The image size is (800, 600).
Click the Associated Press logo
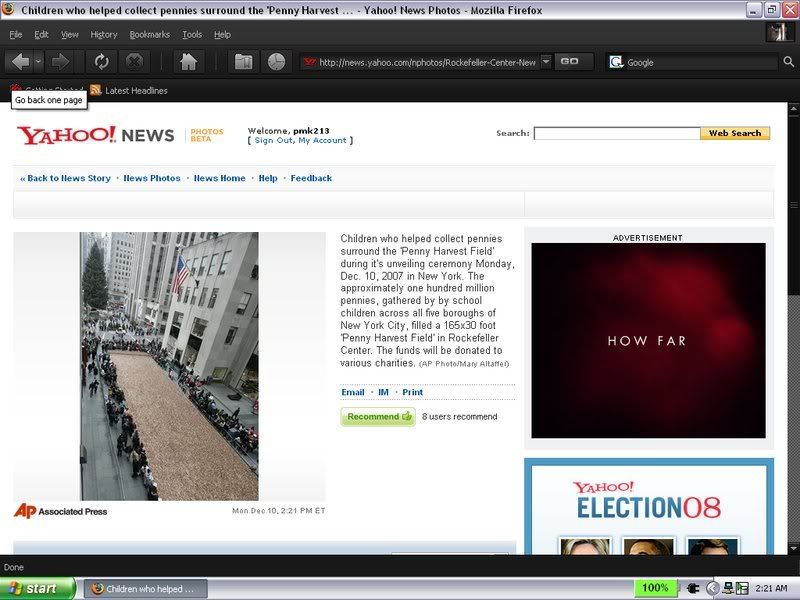[61, 511]
